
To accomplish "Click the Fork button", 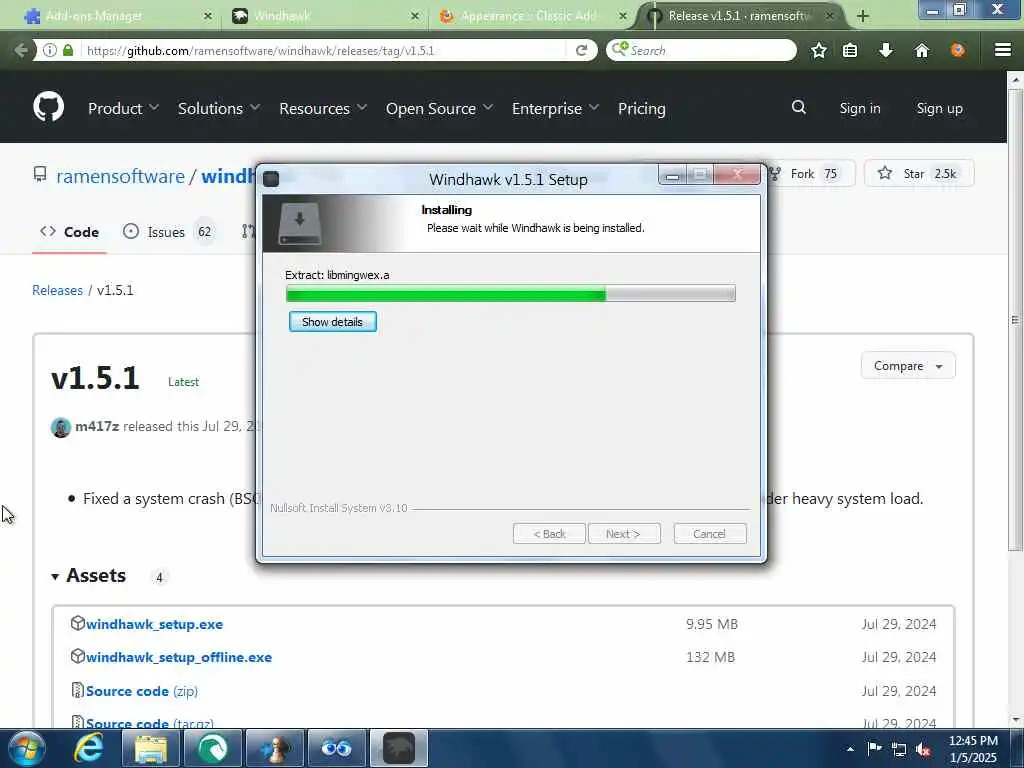I will click(x=812, y=174).
